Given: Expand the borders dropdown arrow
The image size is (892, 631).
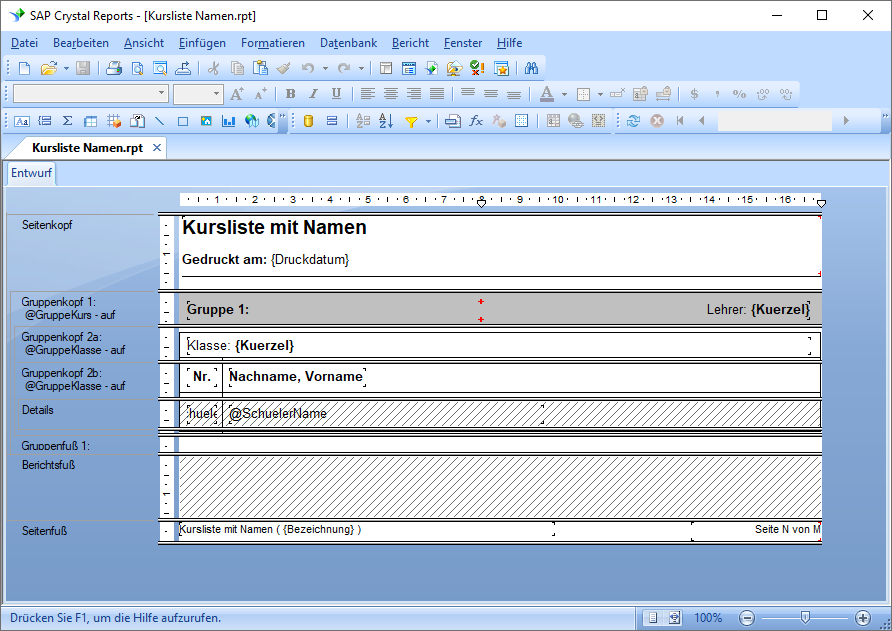Looking at the screenshot, I should 600,94.
